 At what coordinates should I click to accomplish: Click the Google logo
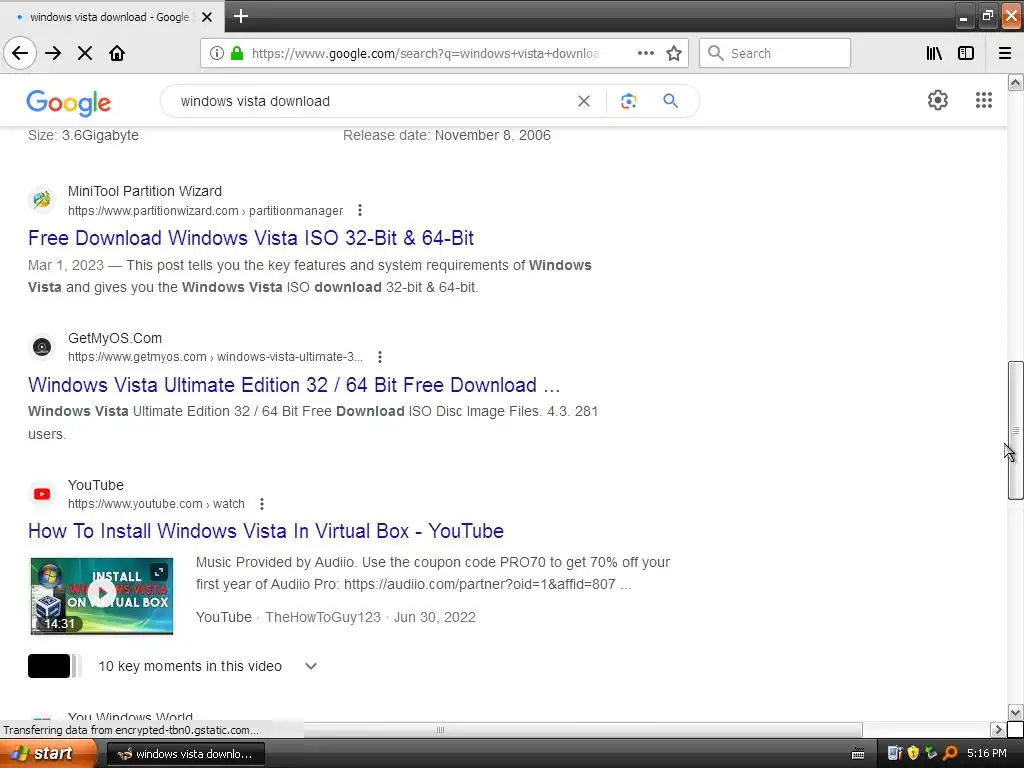[x=69, y=103]
